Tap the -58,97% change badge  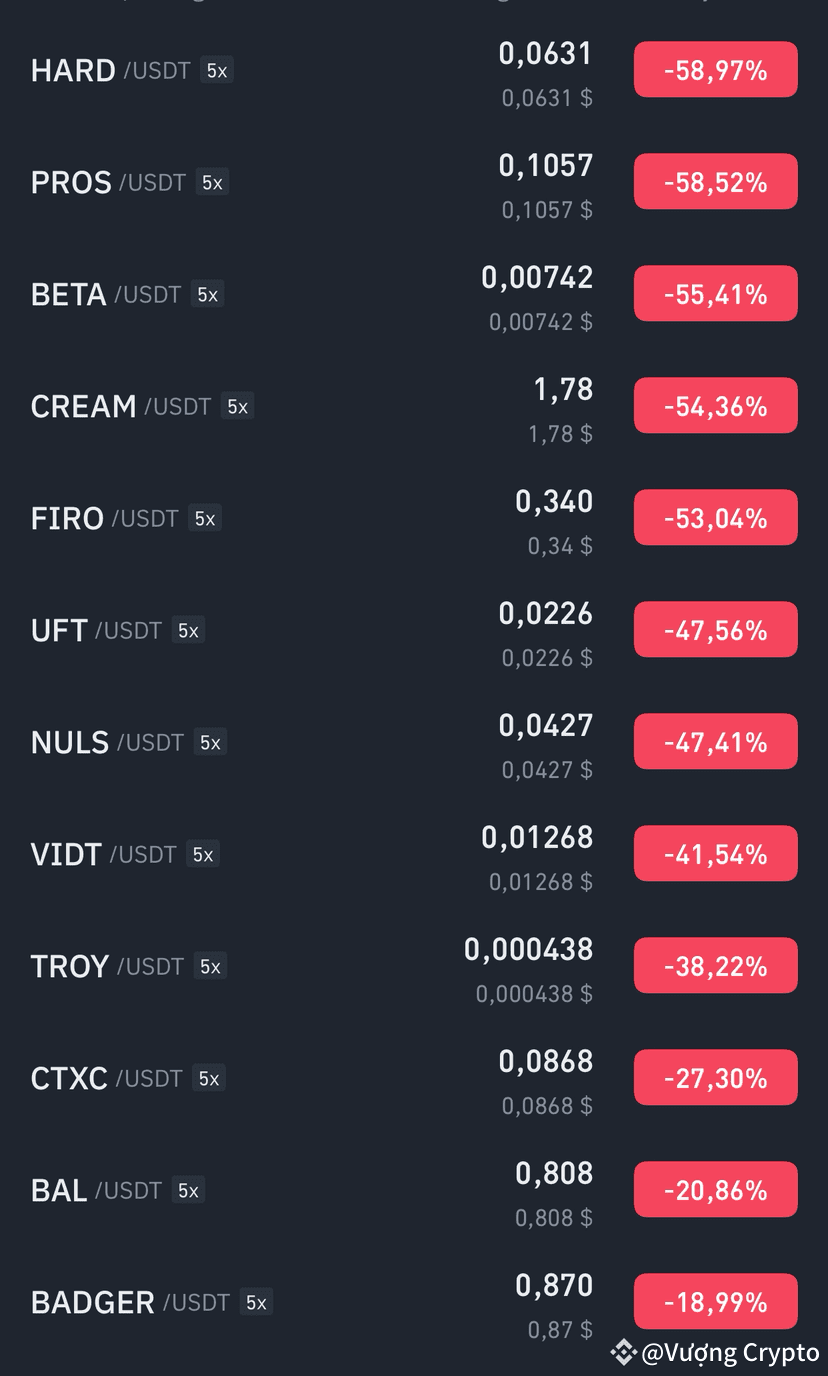[x=716, y=70]
